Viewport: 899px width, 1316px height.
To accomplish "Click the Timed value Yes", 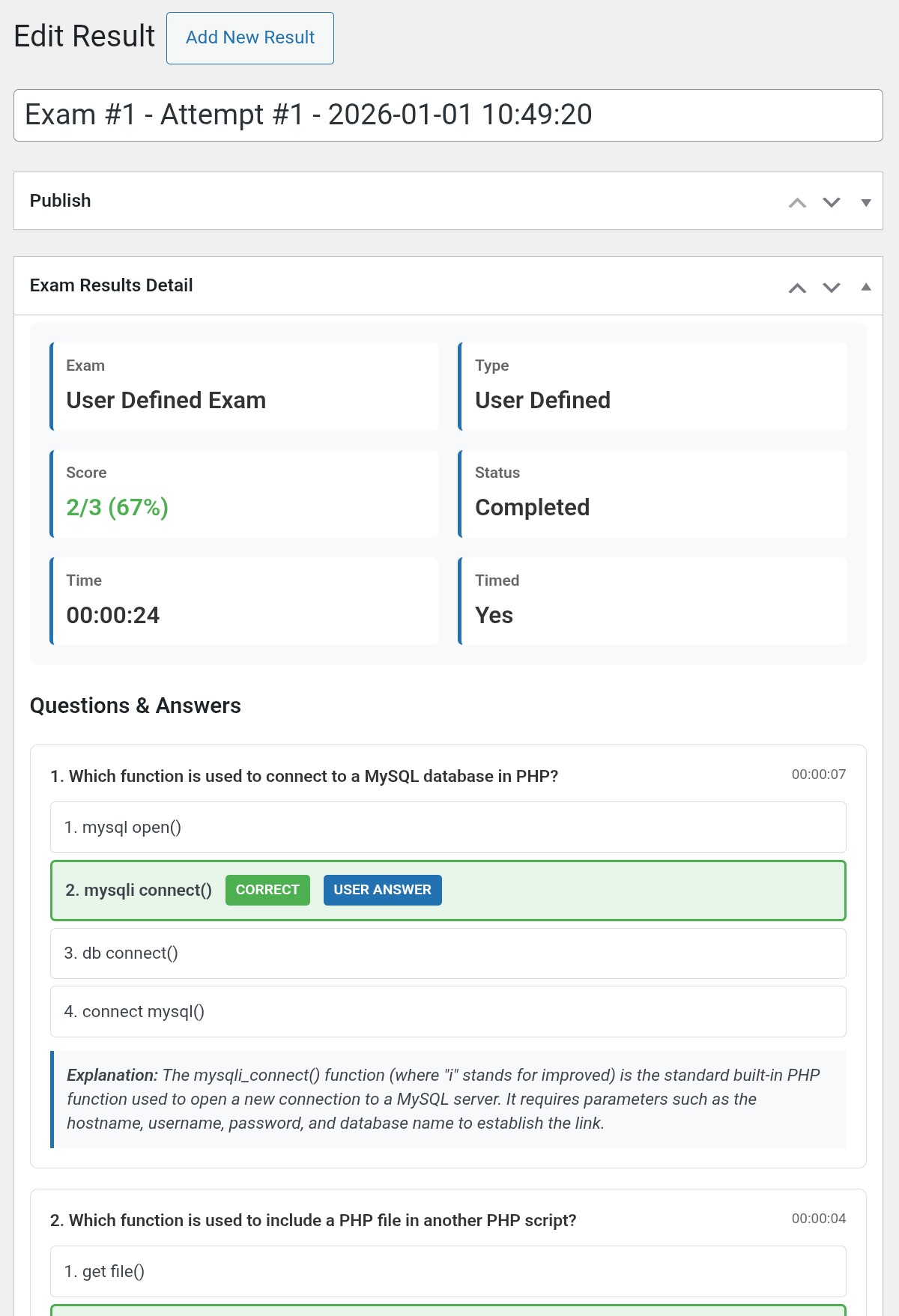I will pyautogui.click(x=494, y=616).
